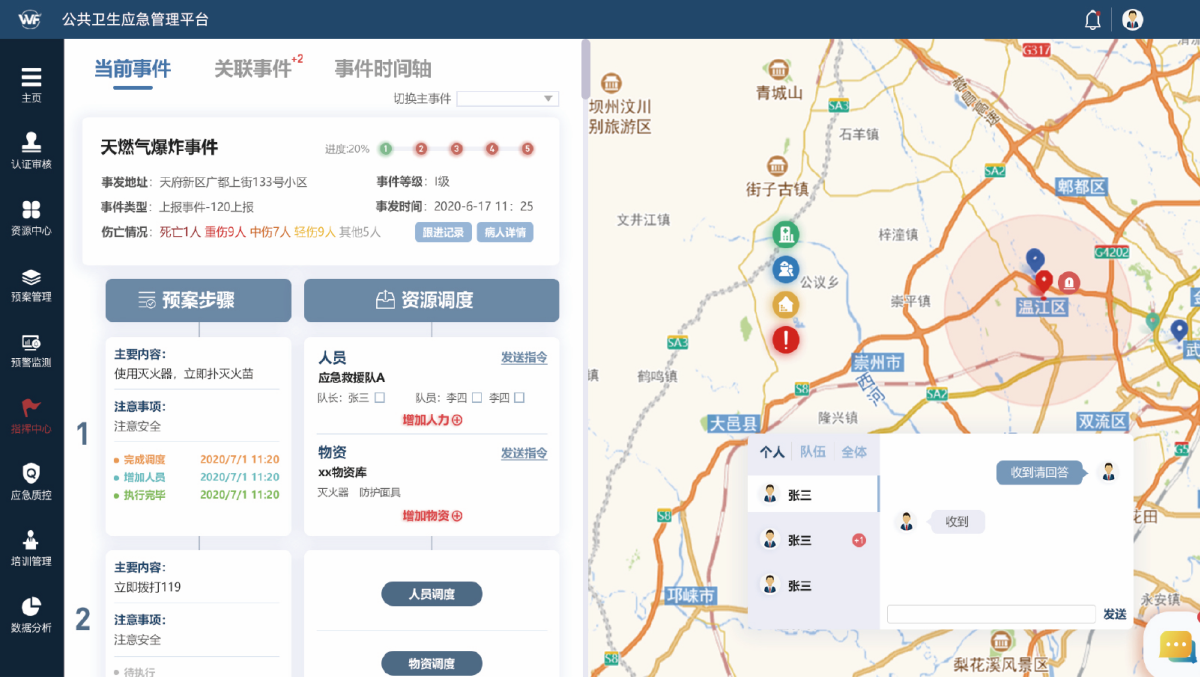This screenshot has width=1200, height=677.
Task: Expand 增加人力 with the plus icon
Action: 432,420
